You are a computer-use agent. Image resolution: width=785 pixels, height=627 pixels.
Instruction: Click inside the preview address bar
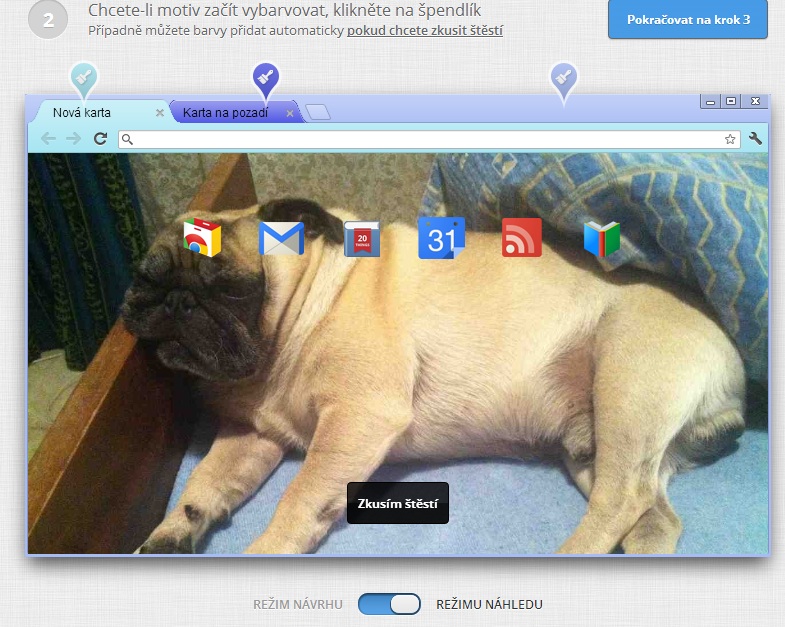click(x=429, y=139)
